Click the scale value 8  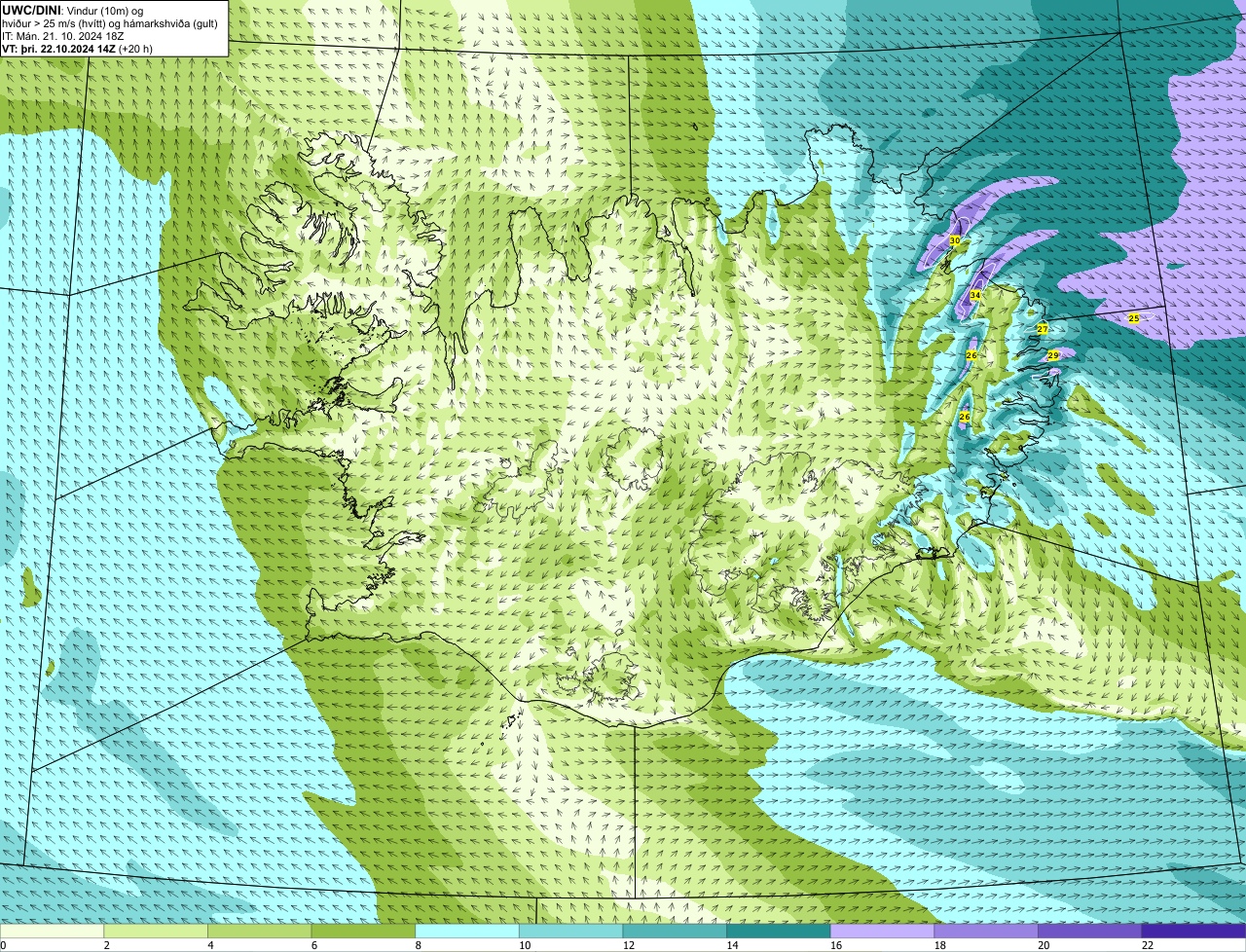418,944
